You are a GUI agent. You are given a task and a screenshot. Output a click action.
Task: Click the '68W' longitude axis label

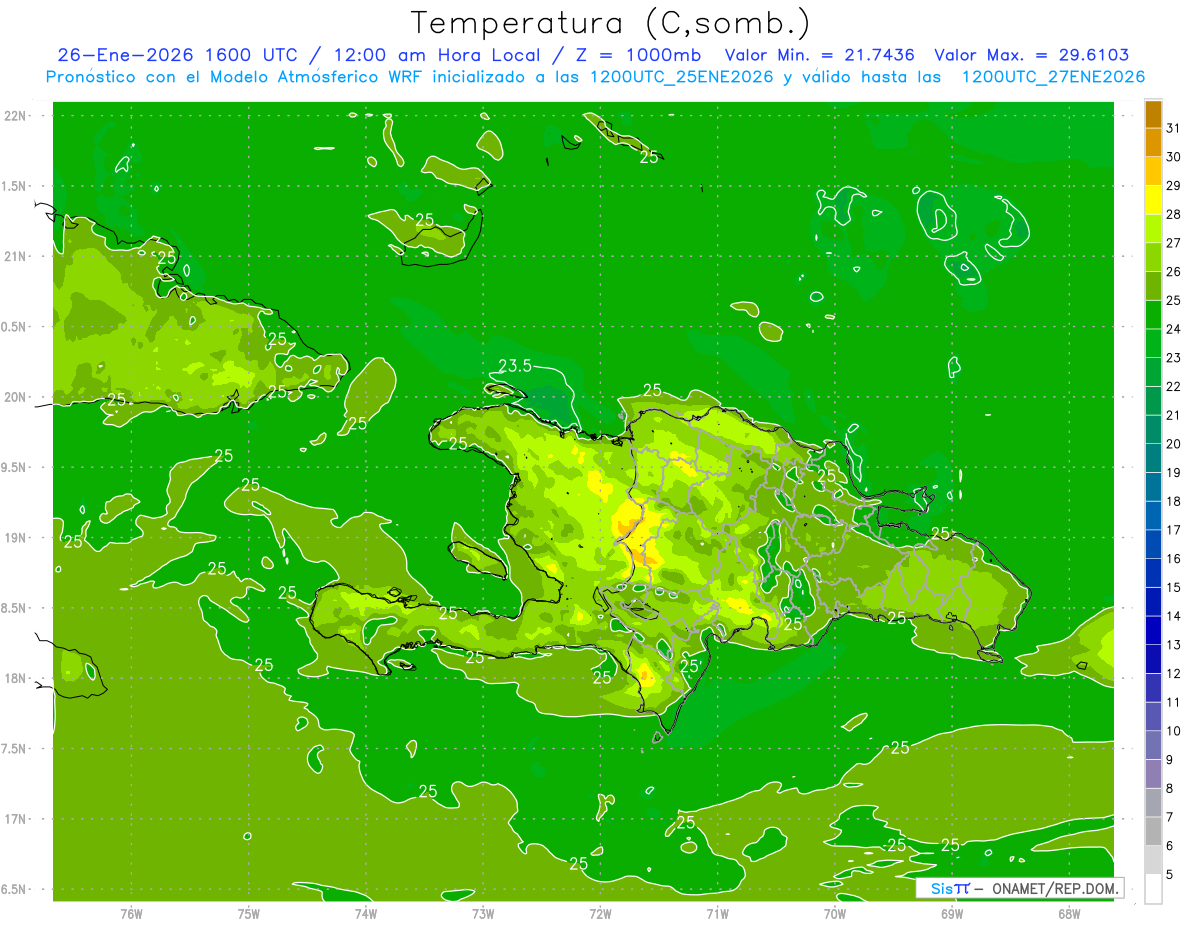1069,913
